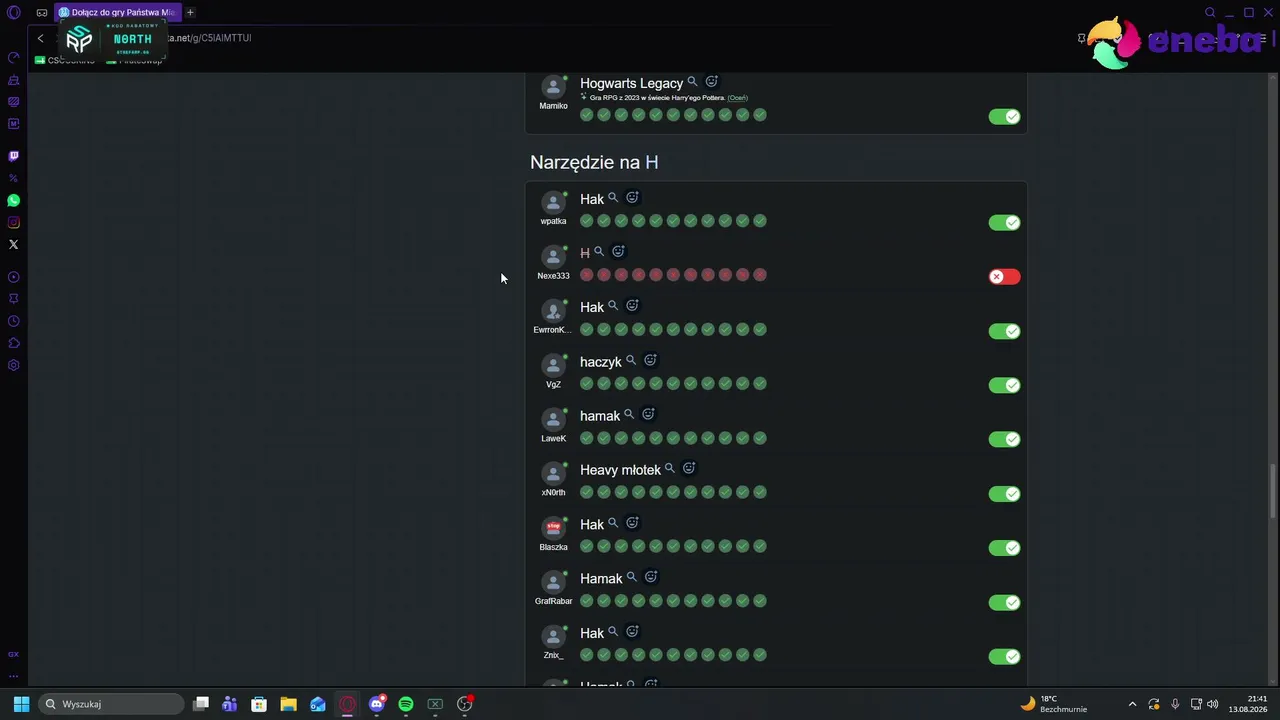Screen dimensions: 1280x720
Task: Open File Explorer from the taskbar
Action: pyautogui.click(x=288, y=704)
